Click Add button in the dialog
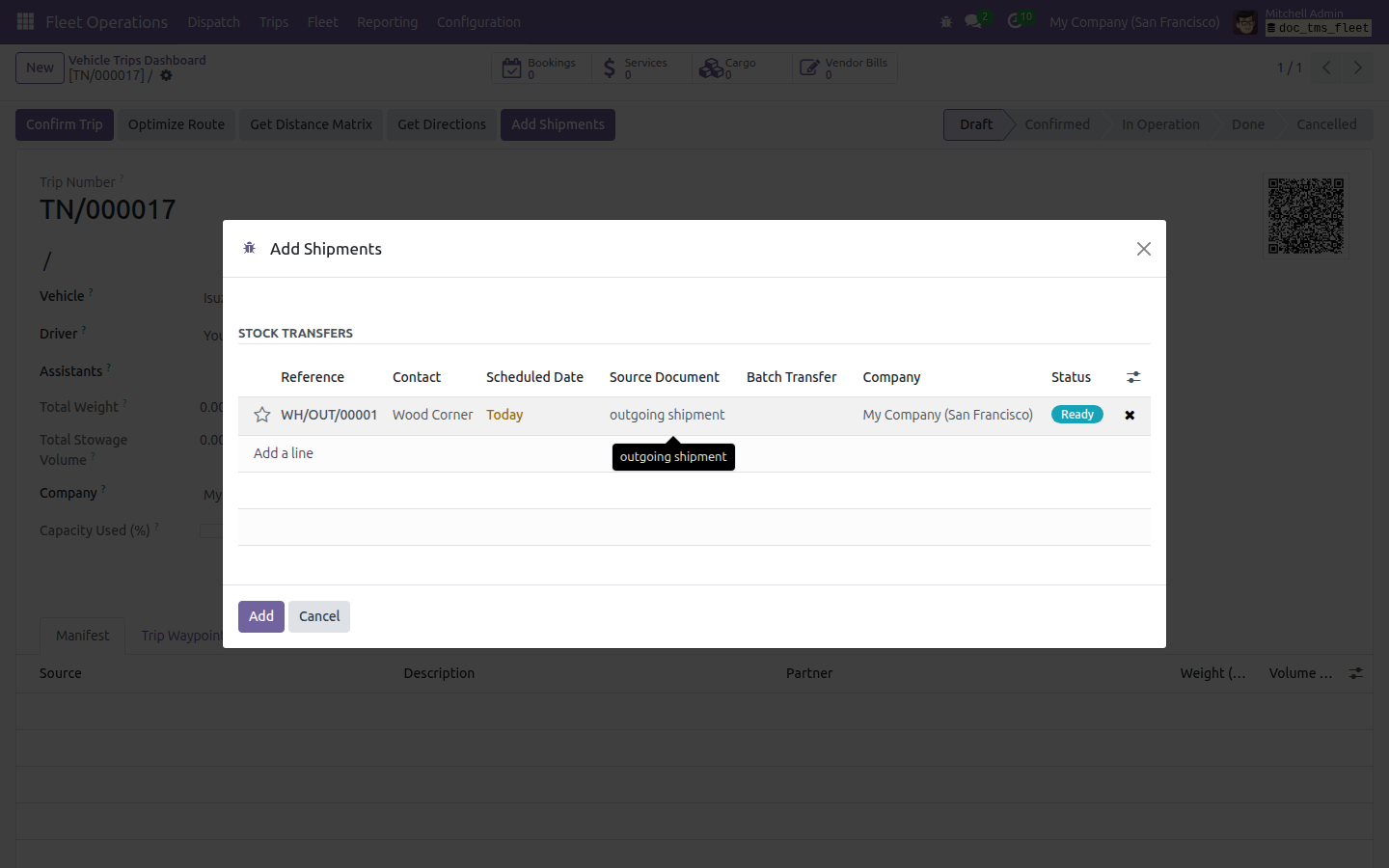This screenshot has width=1389, height=868. 261,616
